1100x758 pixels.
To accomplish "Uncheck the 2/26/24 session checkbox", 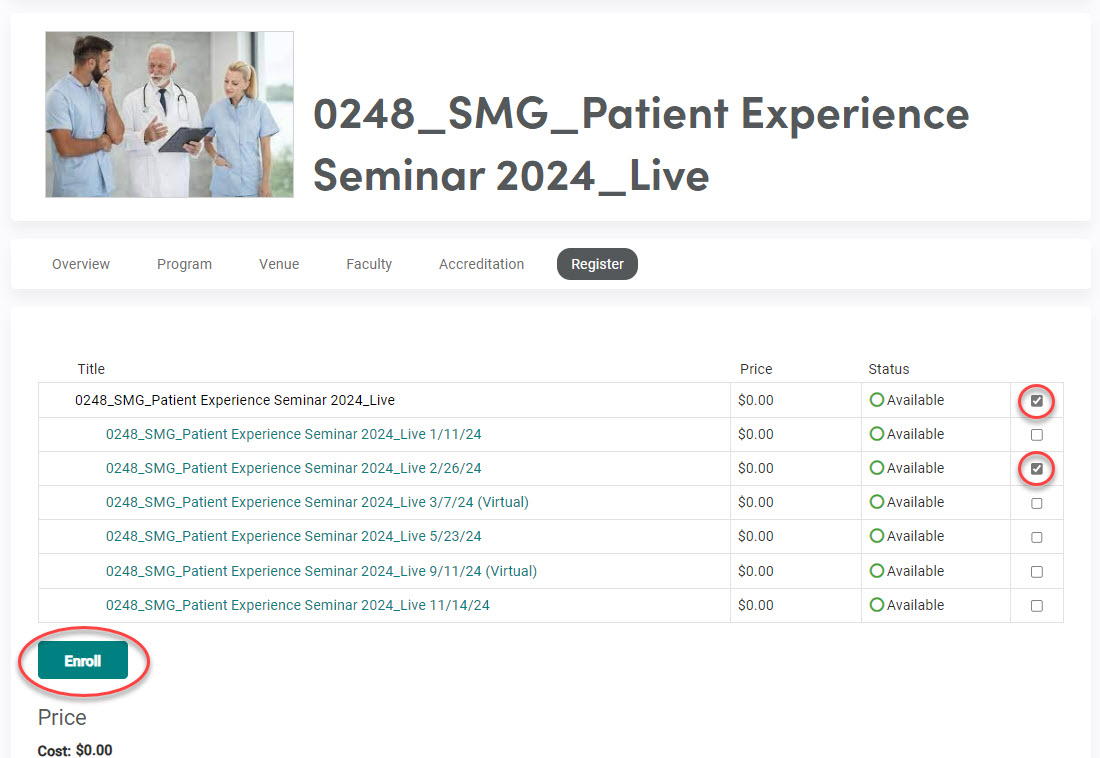I will coord(1036,469).
